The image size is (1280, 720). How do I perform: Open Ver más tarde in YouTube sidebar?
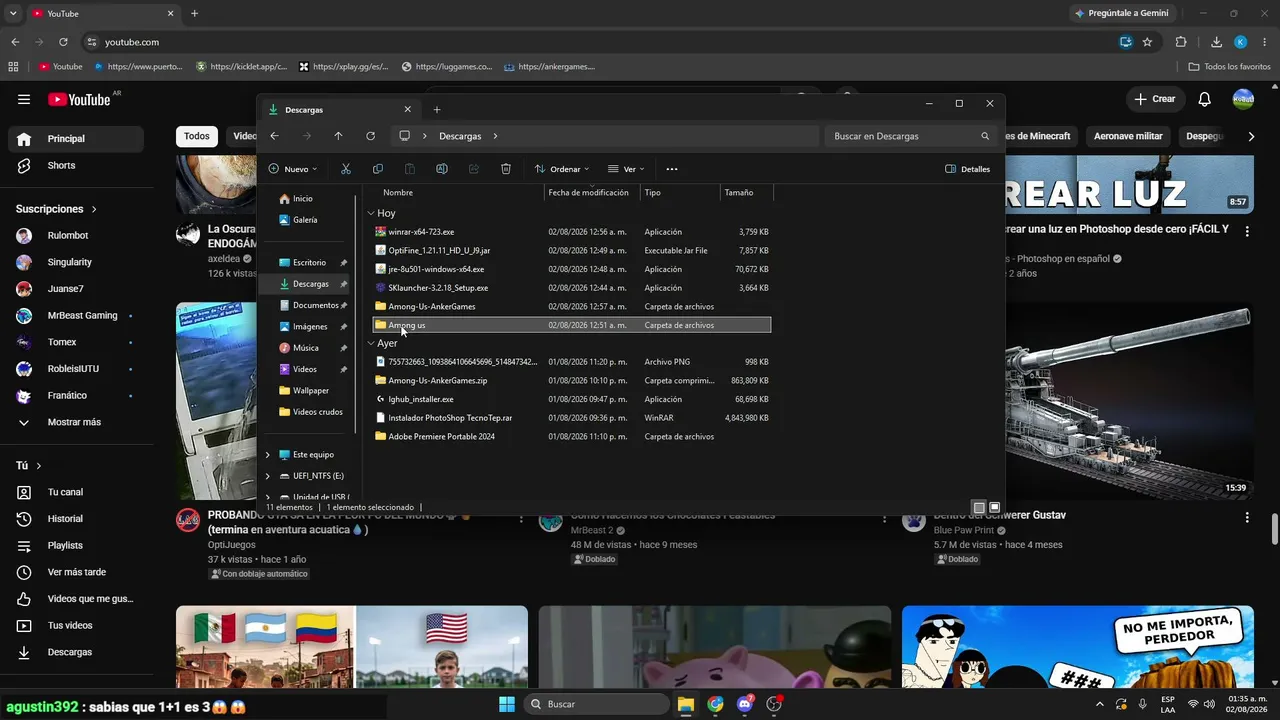pyautogui.click(x=76, y=572)
